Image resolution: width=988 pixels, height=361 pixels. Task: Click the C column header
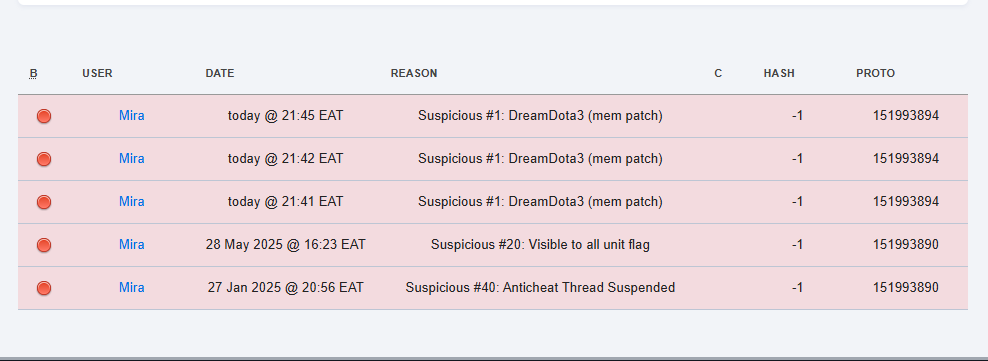pos(718,74)
